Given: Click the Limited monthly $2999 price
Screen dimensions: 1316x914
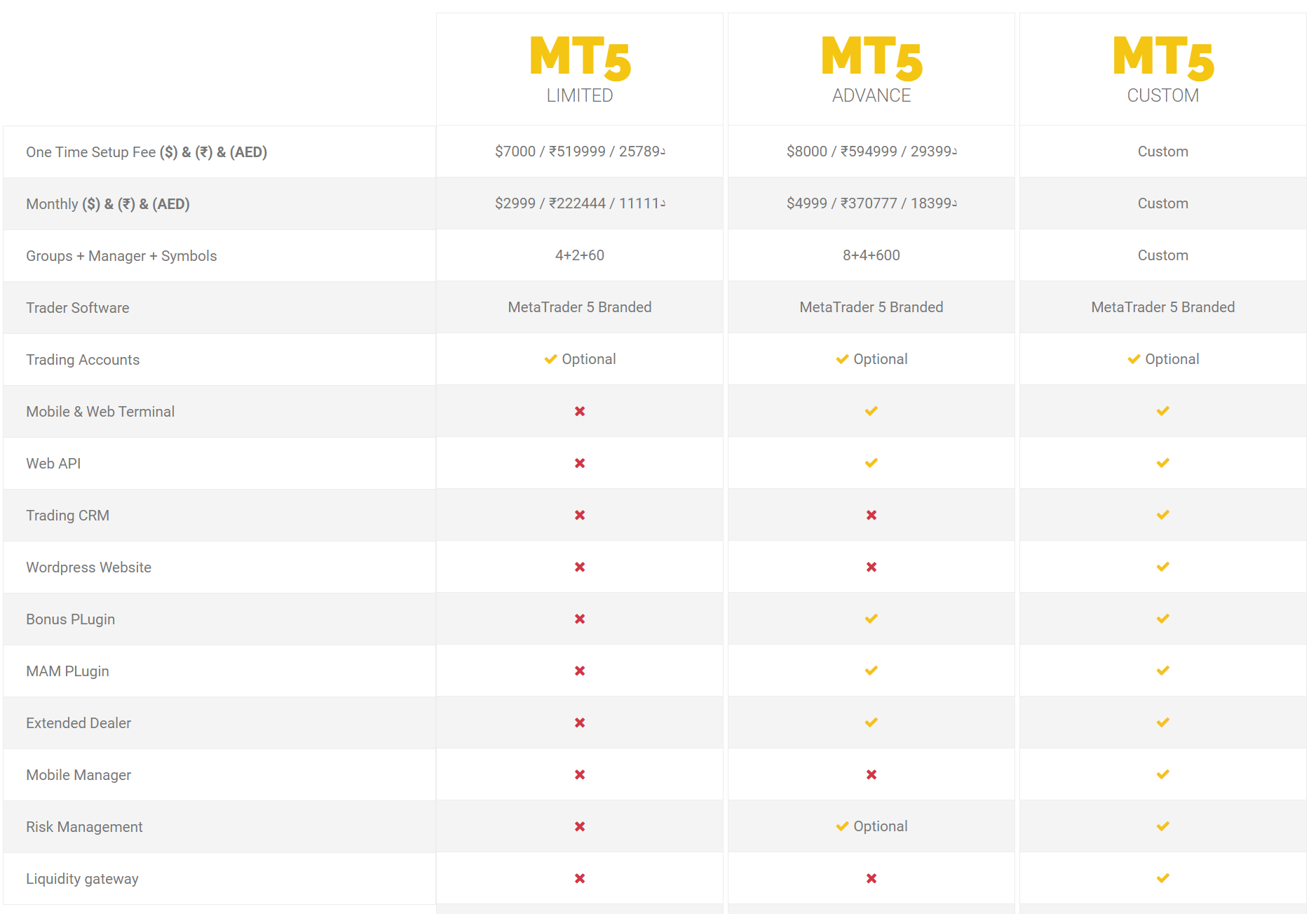Looking at the screenshot, I should click(x=580, y=203).
